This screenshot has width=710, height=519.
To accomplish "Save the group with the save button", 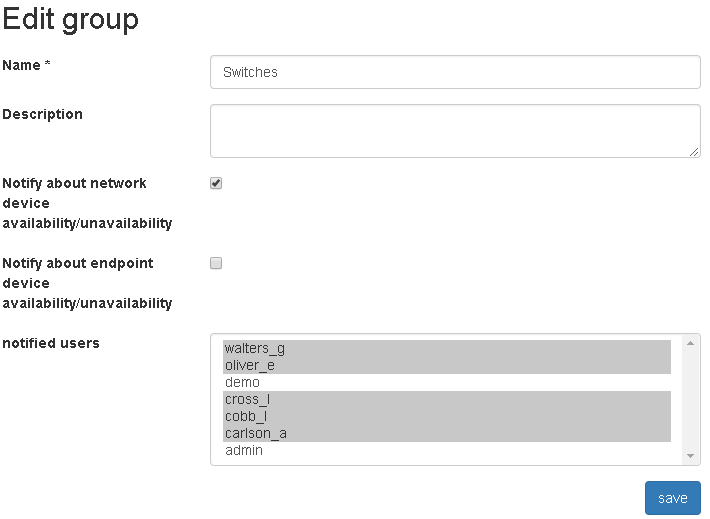I will click(x=672, y=498).
